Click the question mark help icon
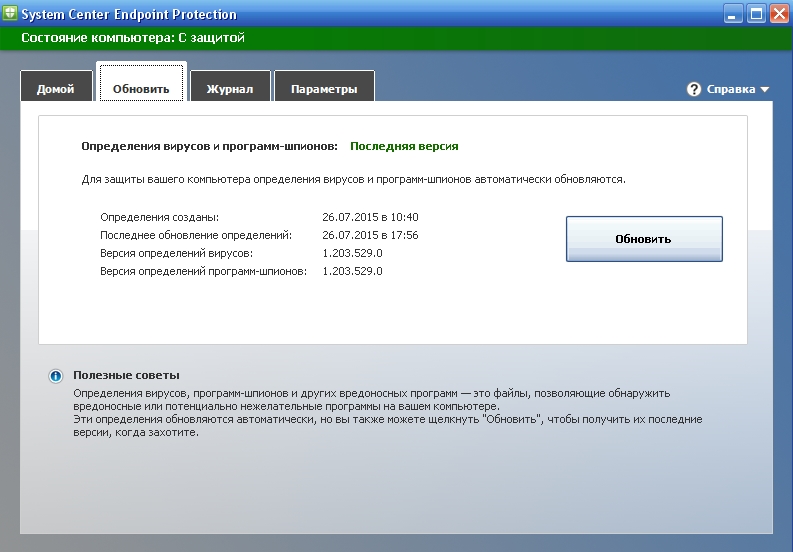 (694, 89)
